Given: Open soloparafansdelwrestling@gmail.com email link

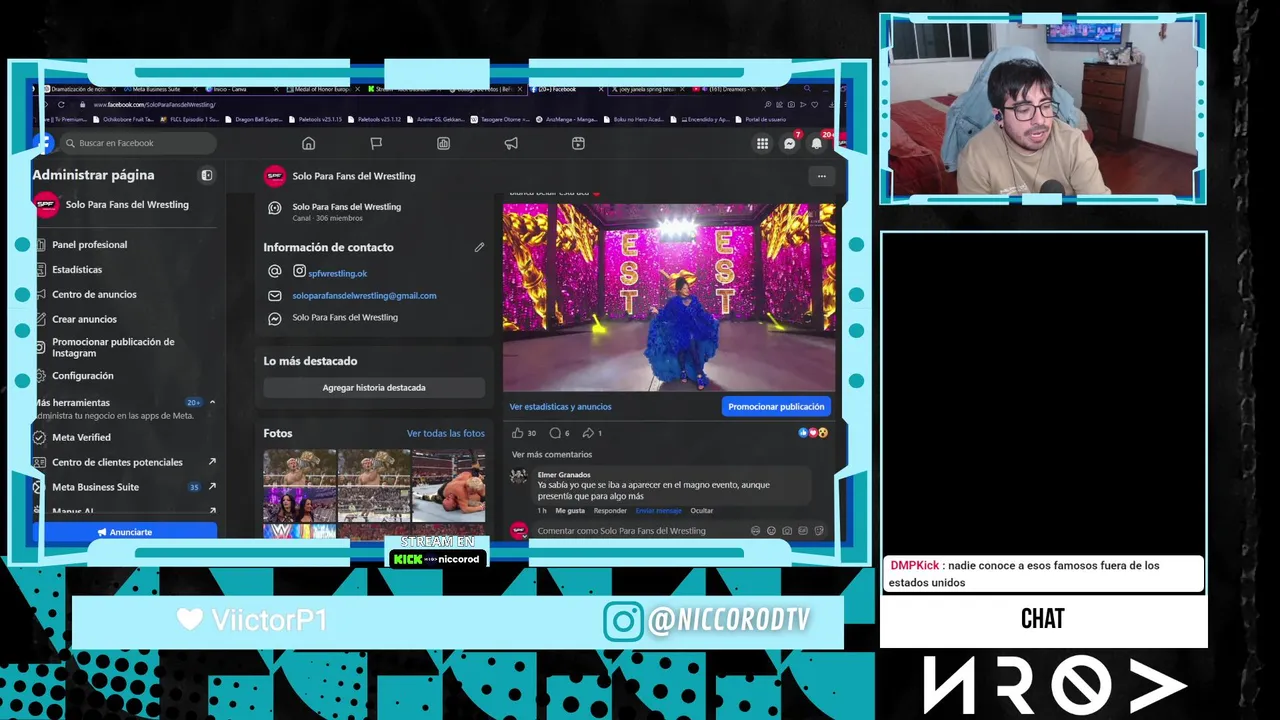Looking at the screenshot, I should click(364, 295).
